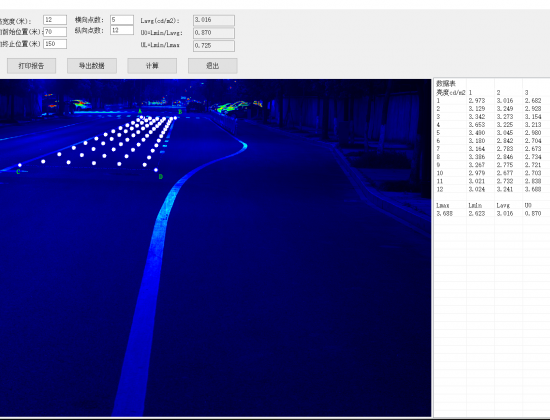Select table cell 3.213 in row 4
The height and width of the screenshot is (420, 550).
pyautogui.click(x=533, y=125)
